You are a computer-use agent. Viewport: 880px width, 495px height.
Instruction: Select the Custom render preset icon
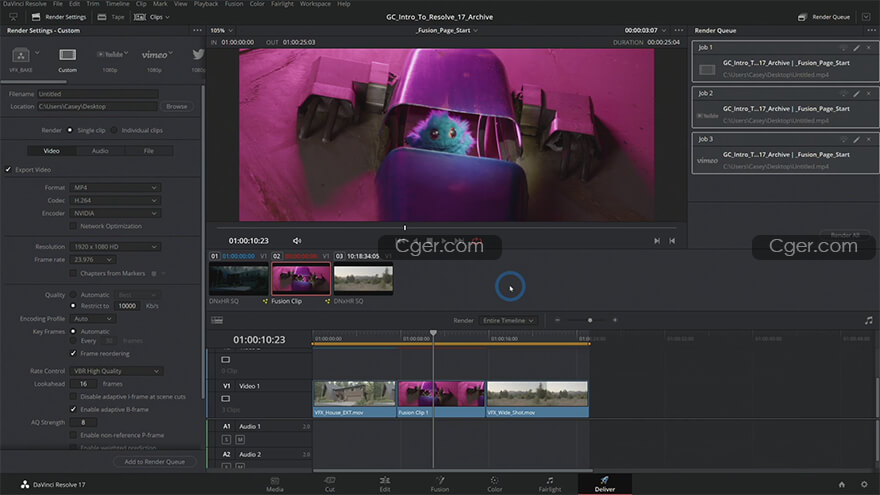click(67, 55)
